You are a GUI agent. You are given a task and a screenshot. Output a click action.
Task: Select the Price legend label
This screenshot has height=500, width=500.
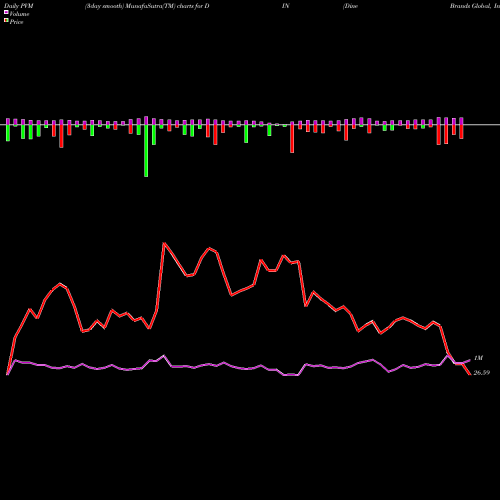click(x=16, y=22)
